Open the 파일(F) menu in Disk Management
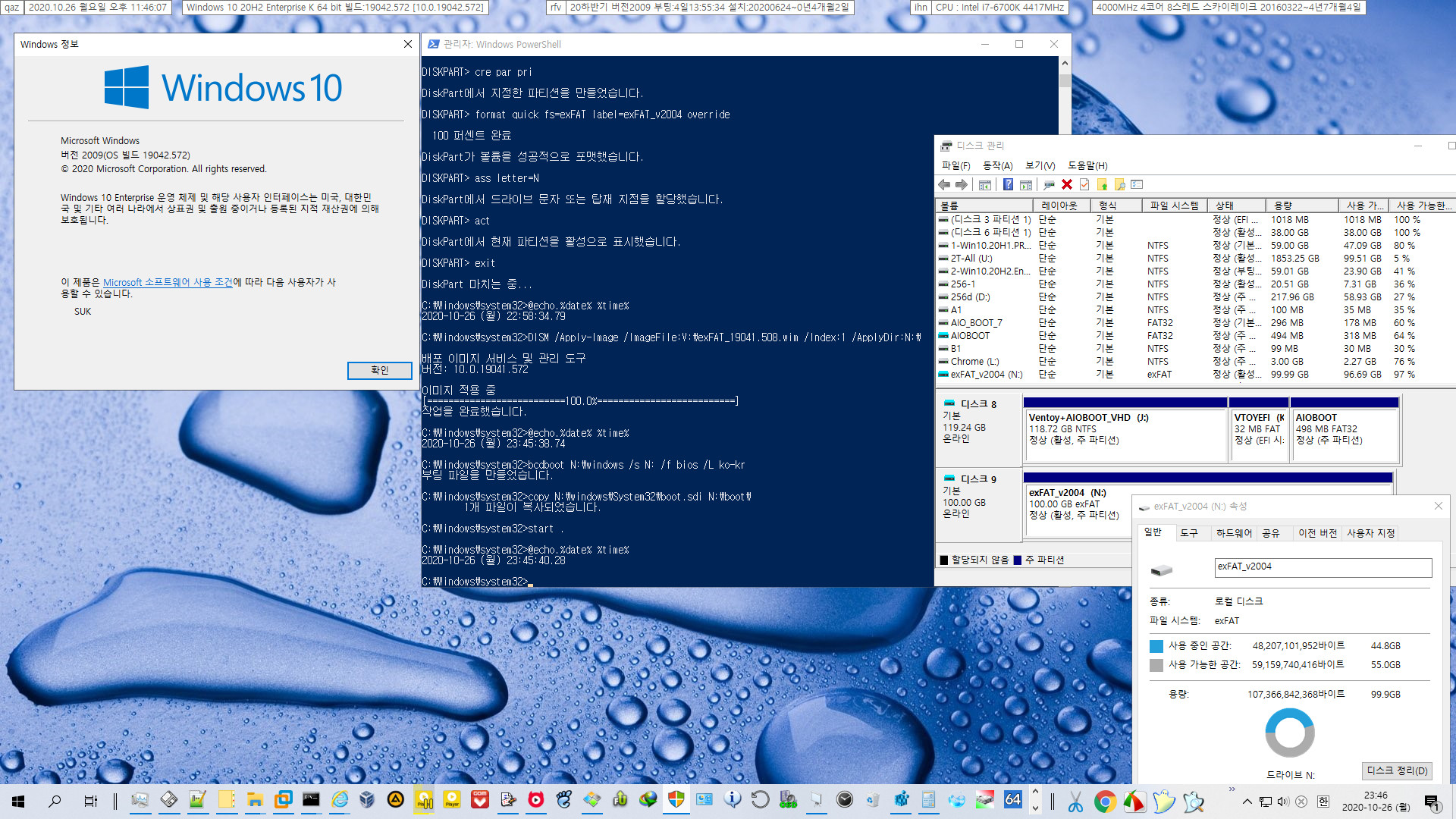 click(955, 165)
